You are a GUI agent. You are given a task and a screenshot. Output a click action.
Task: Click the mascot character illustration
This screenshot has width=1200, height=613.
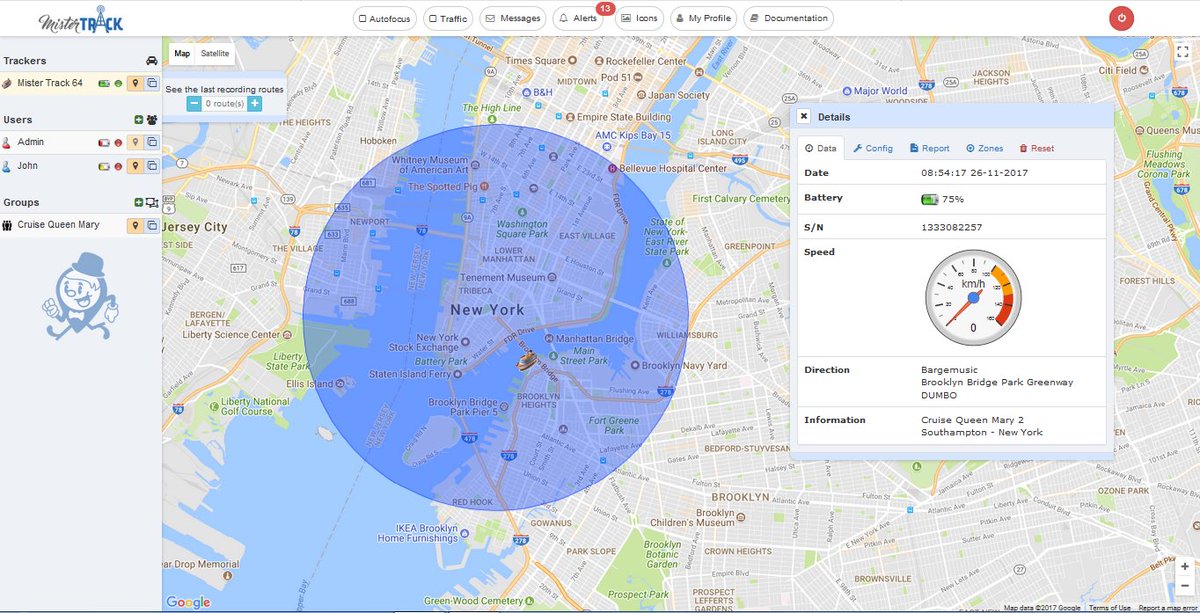(80, 297)
